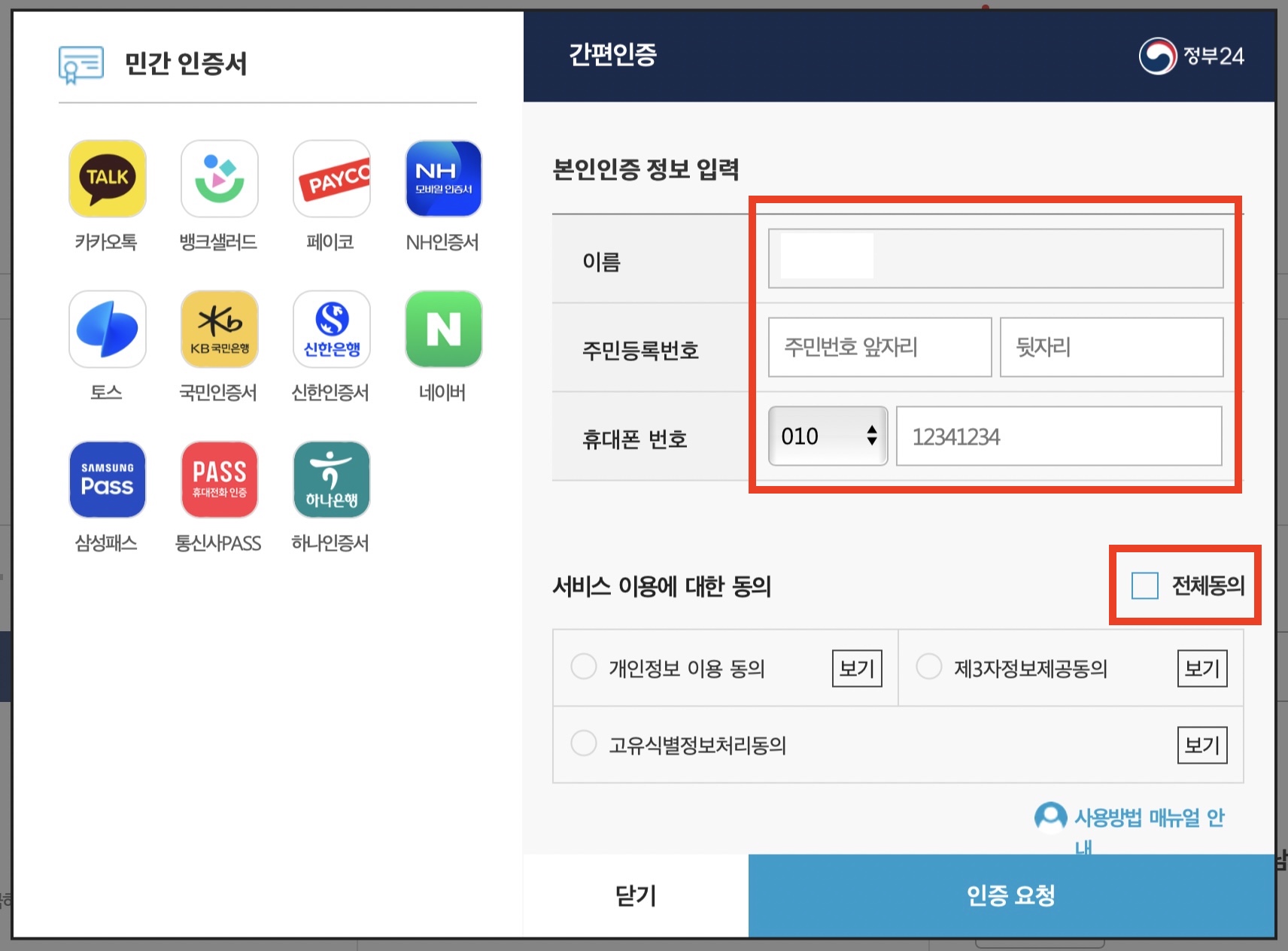Open the 010 phone prefix dropdown

[x=828, y=436]
